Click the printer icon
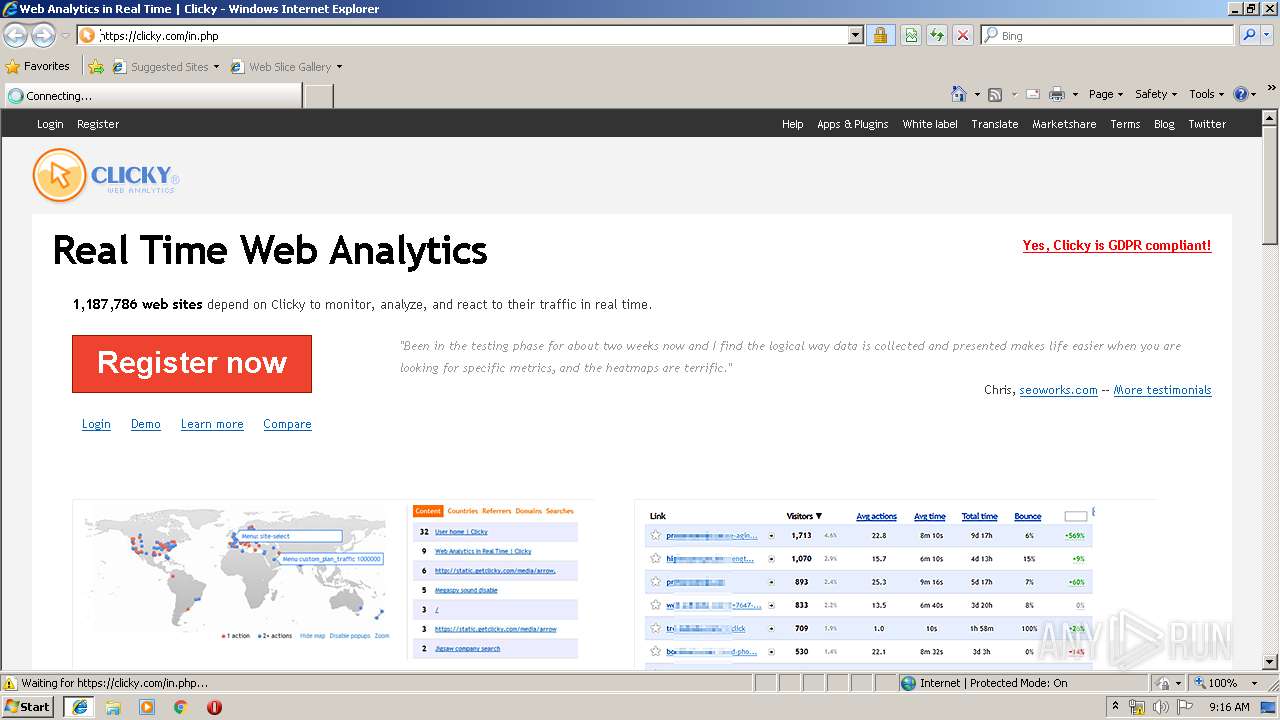The width and height of the screenshot is (1280, 720). coord(1057,94)
